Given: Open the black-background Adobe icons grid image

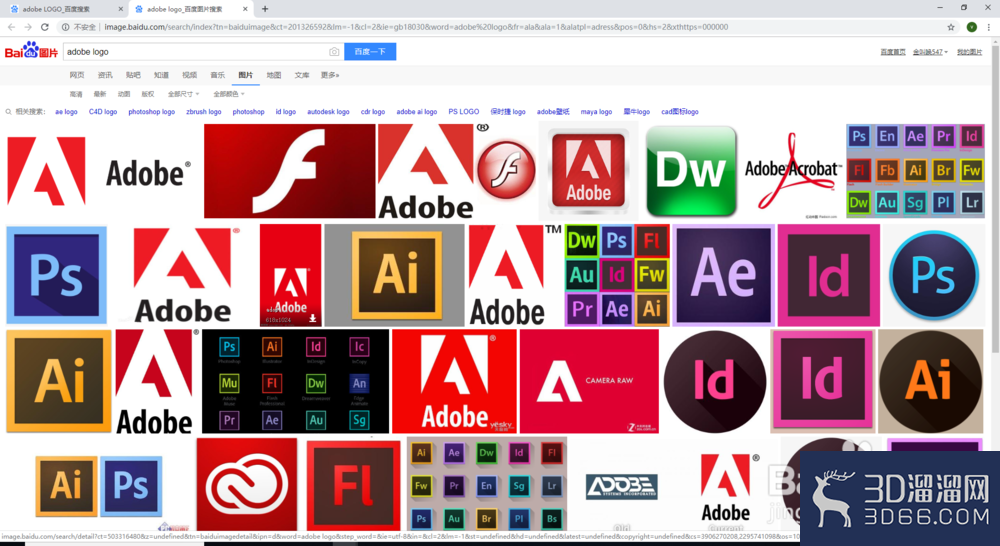Looking at the screenshot, I should point(295,381).
